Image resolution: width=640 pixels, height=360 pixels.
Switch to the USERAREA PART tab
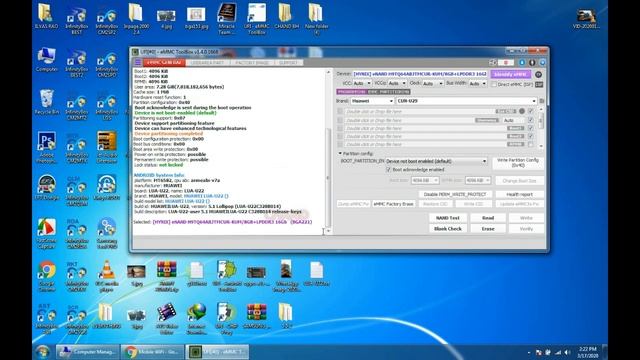[x=207, y=62]
